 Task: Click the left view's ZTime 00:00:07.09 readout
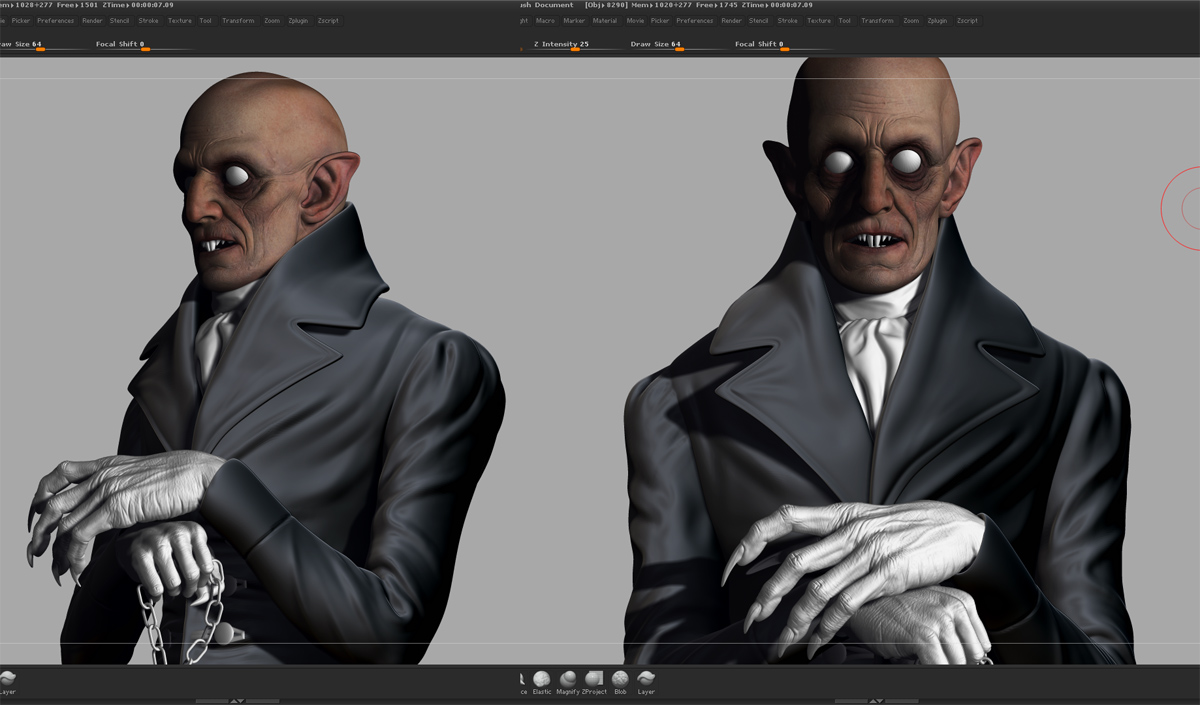(x=137, y=5)
